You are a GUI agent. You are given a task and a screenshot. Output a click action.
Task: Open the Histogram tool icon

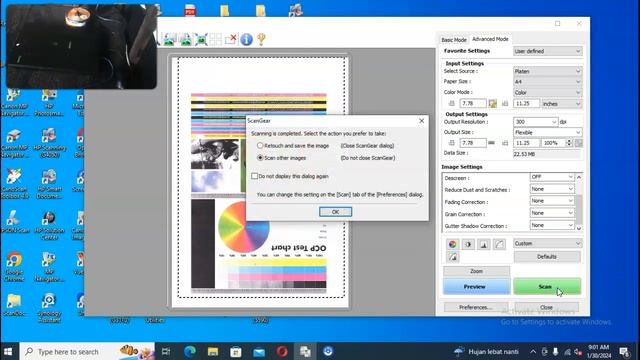[x=484, y=244]
